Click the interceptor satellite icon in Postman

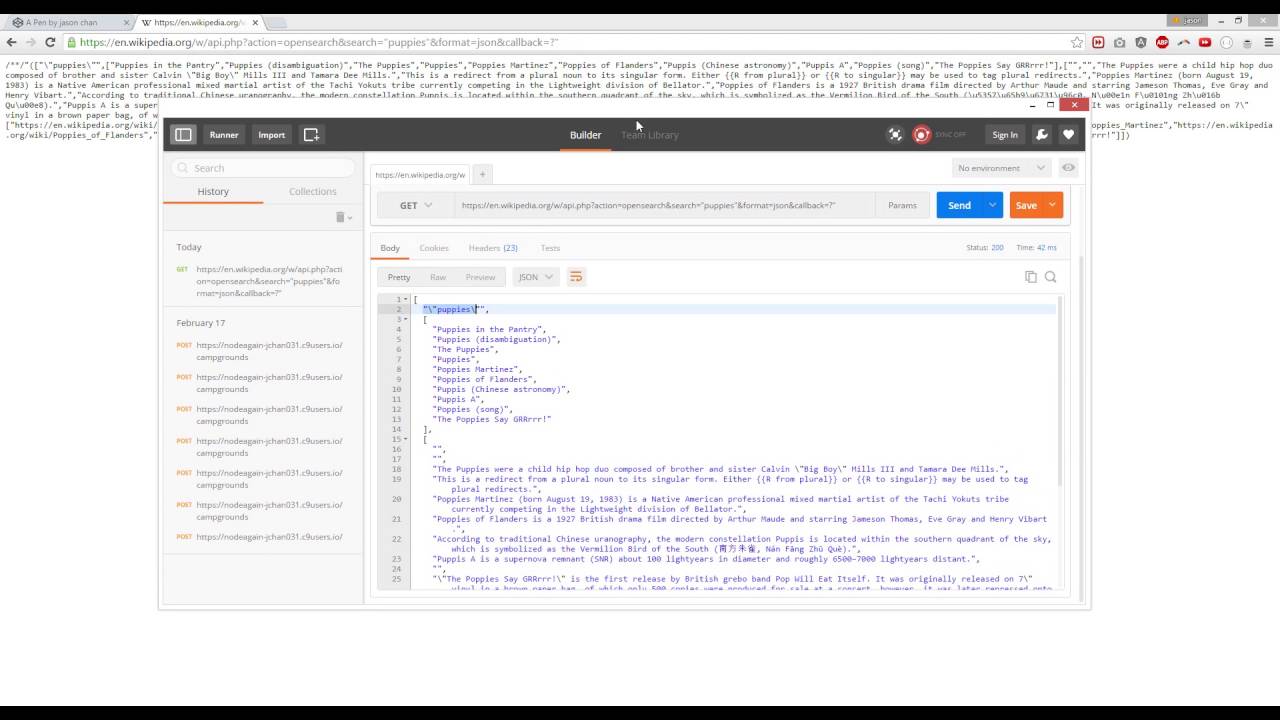coord(895,135)
